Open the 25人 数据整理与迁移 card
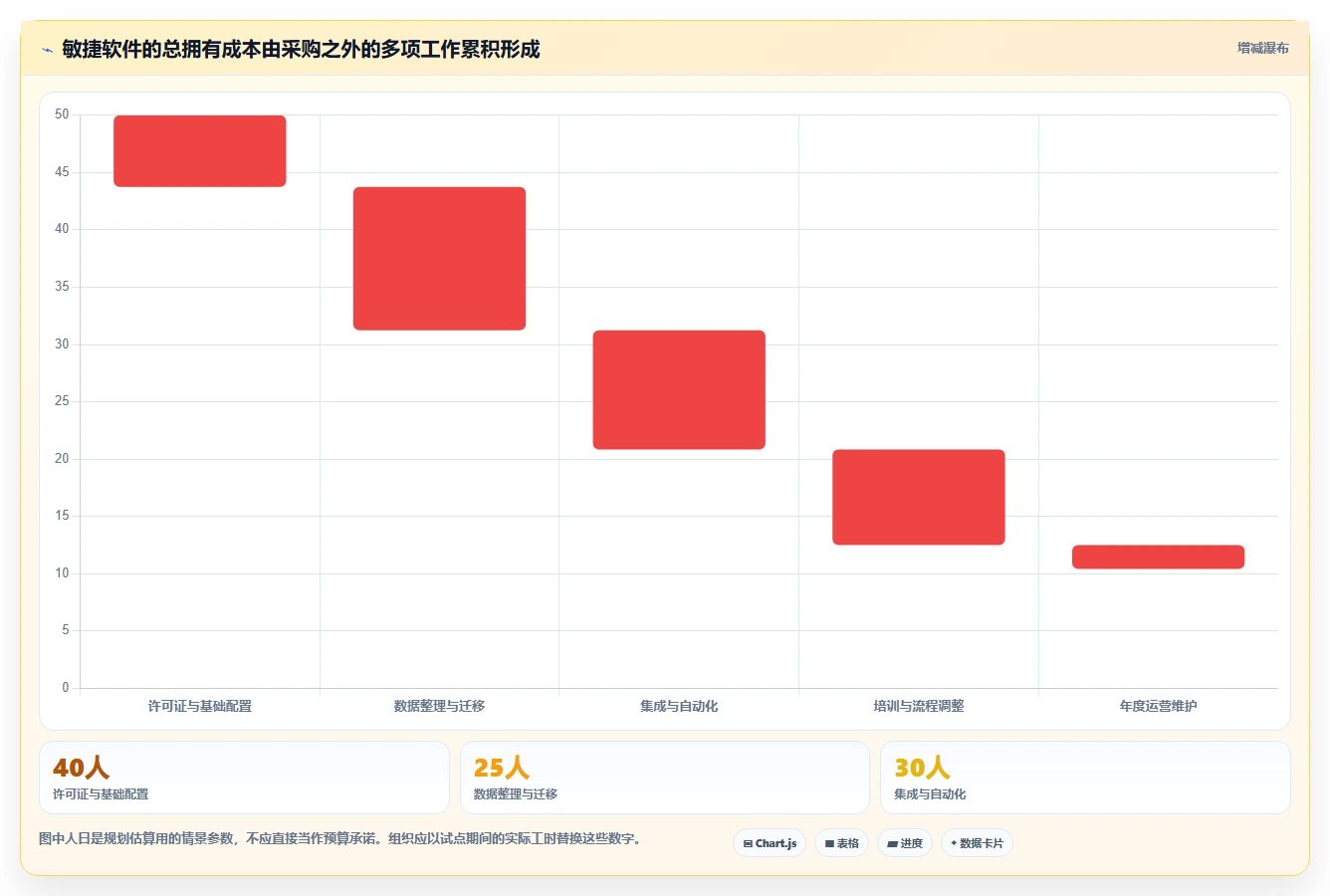 pos(665,778)
